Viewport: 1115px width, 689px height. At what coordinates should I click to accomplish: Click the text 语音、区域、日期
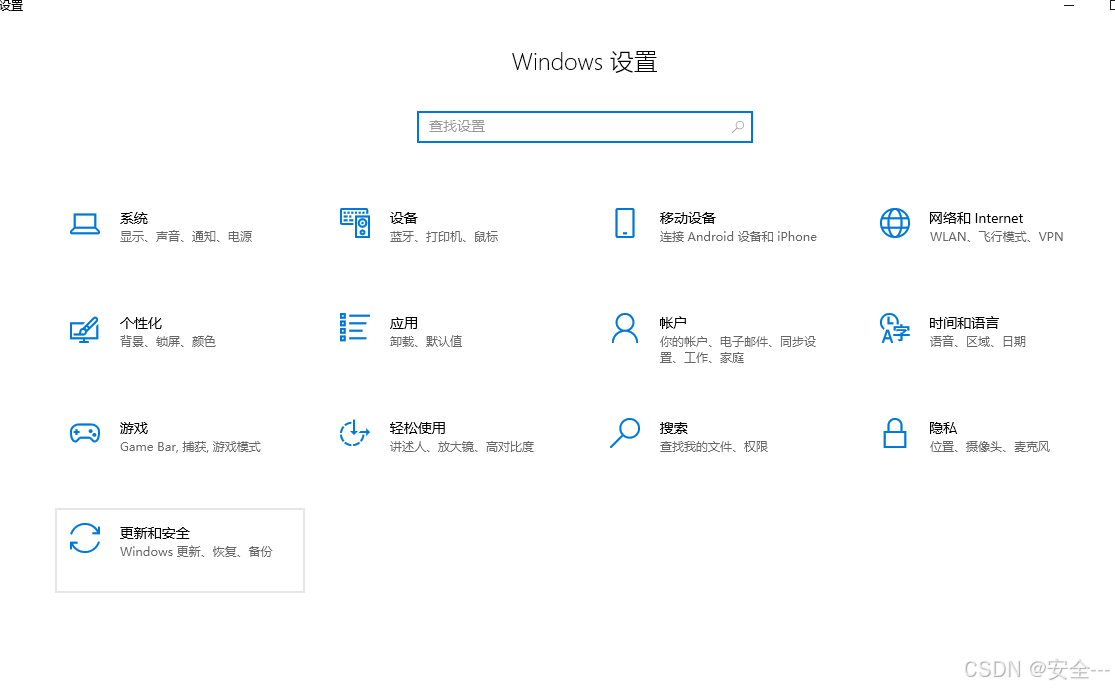click(x=978, y=342)
